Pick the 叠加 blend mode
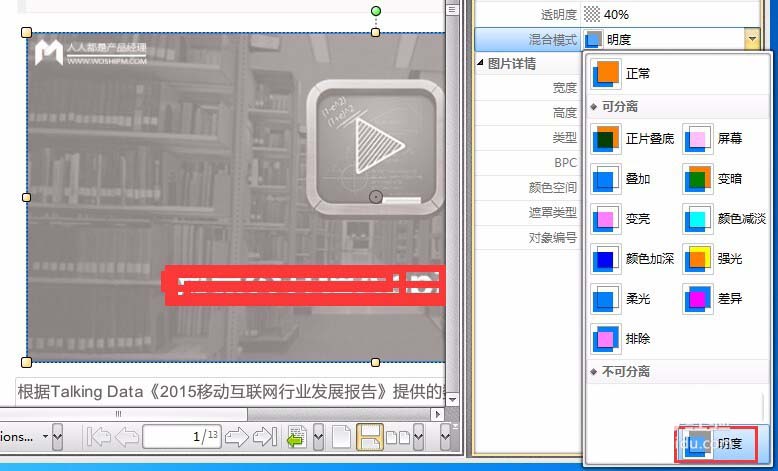The width and height of the screenshot is (778, 471). click(622, 179)
